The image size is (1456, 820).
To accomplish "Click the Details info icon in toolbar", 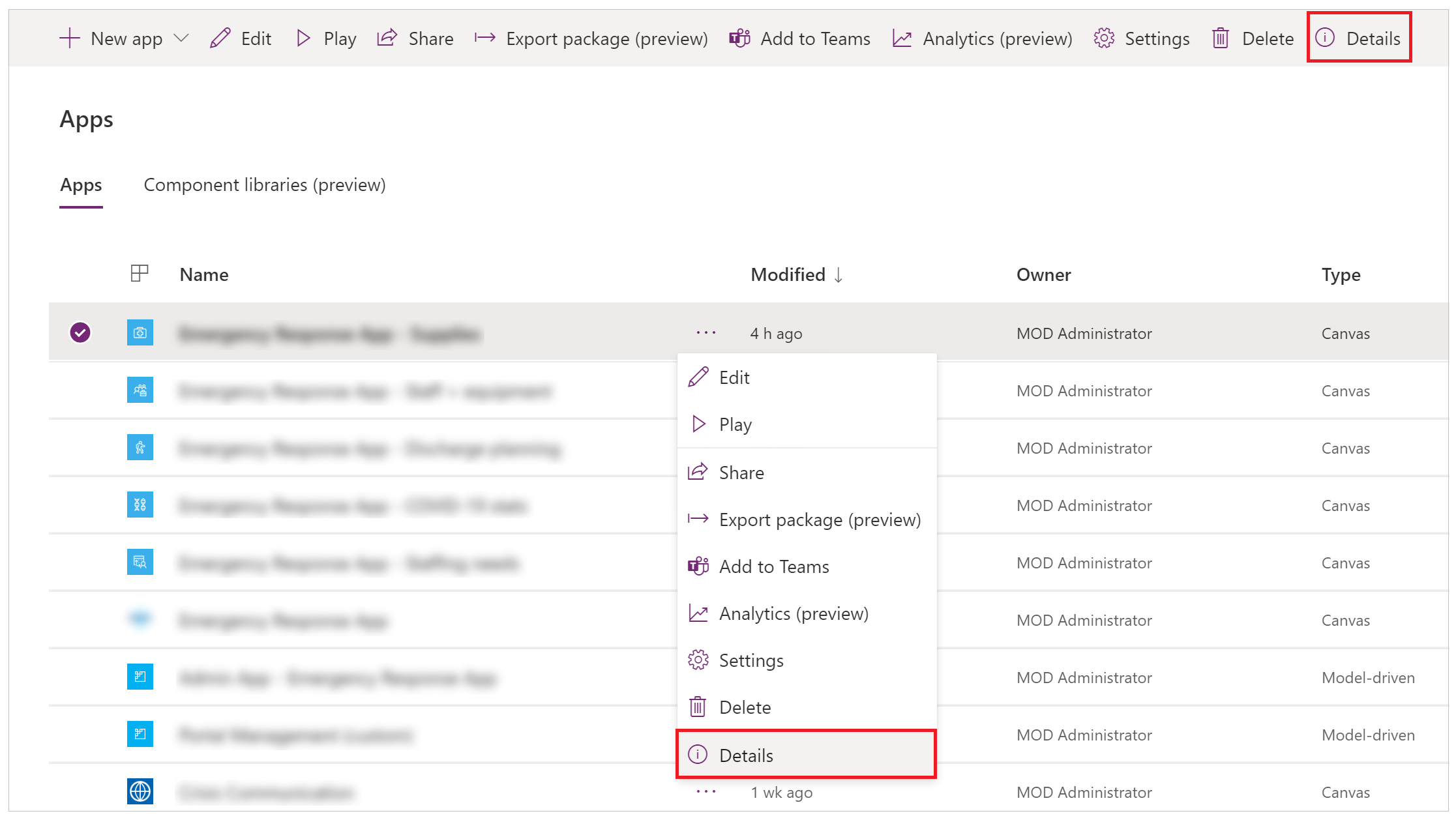I will pos(1322,37).
